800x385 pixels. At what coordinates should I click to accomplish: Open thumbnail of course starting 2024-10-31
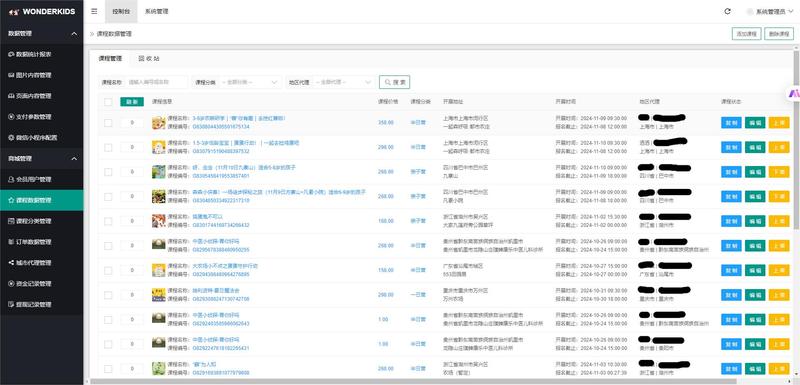159,295
